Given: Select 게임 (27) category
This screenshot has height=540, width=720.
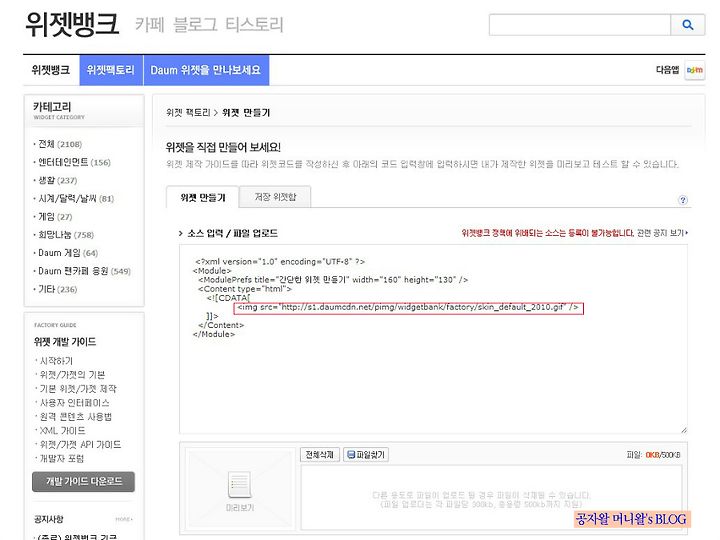Looking at the screenshot, I should tap(55, 217).
